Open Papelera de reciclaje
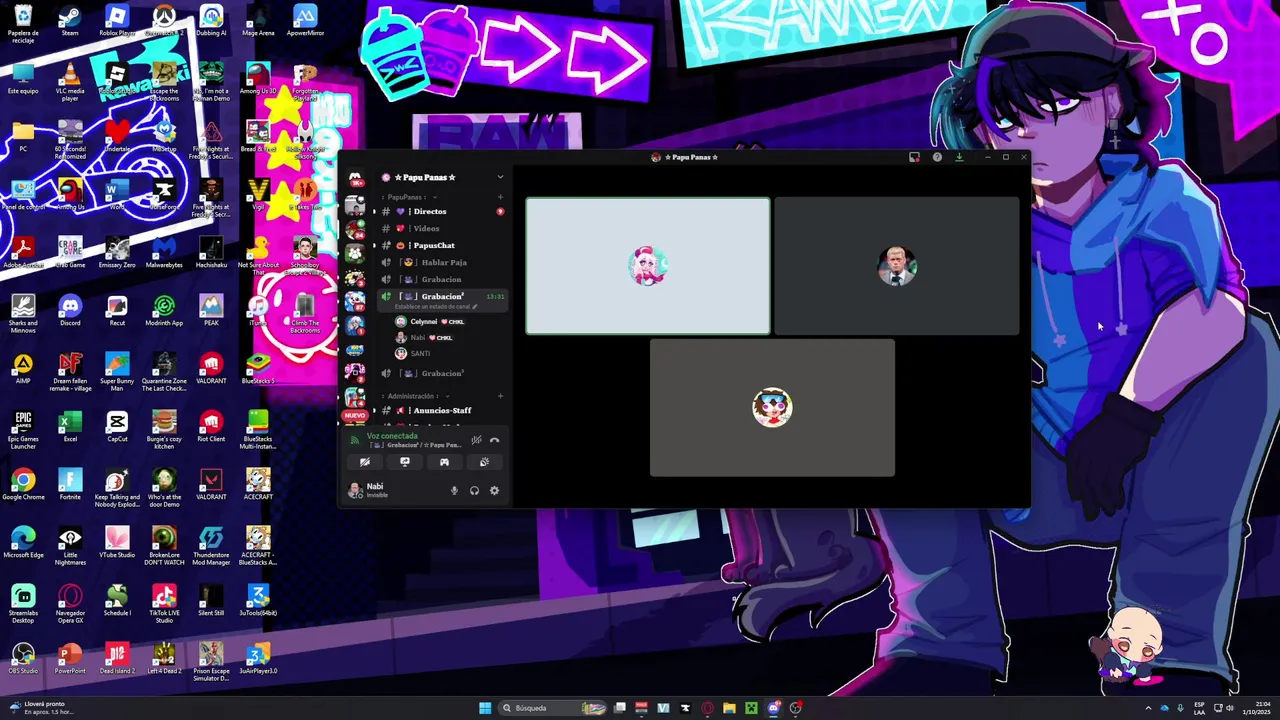 click(23, 24)
